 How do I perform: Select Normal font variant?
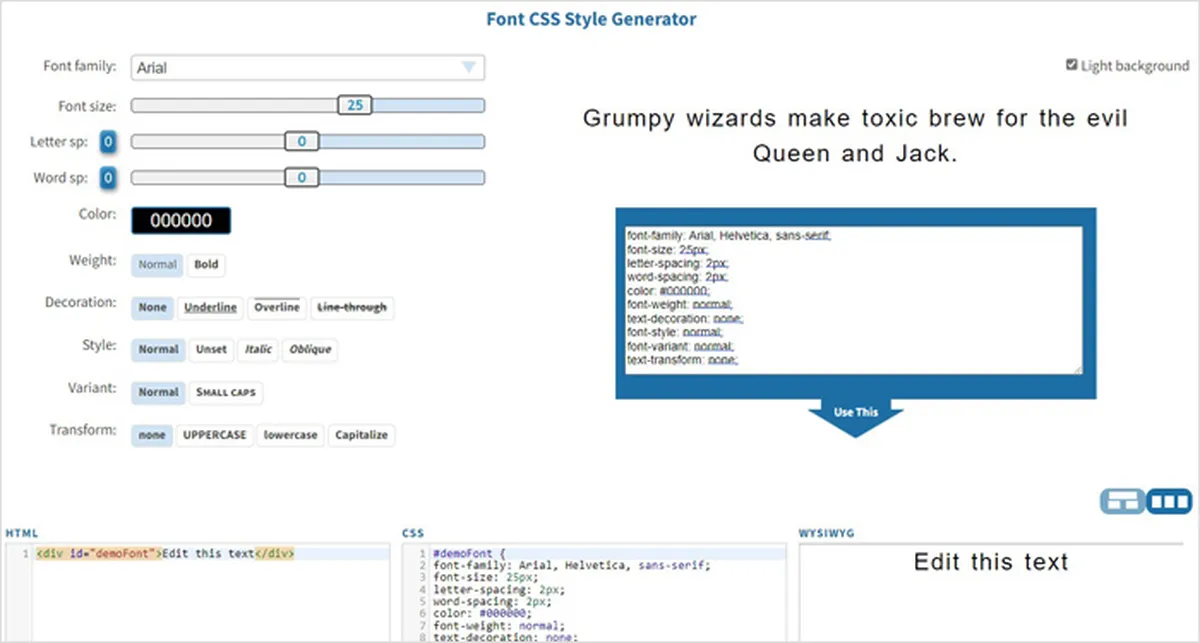pyautogui.click(x=158, y=392)
